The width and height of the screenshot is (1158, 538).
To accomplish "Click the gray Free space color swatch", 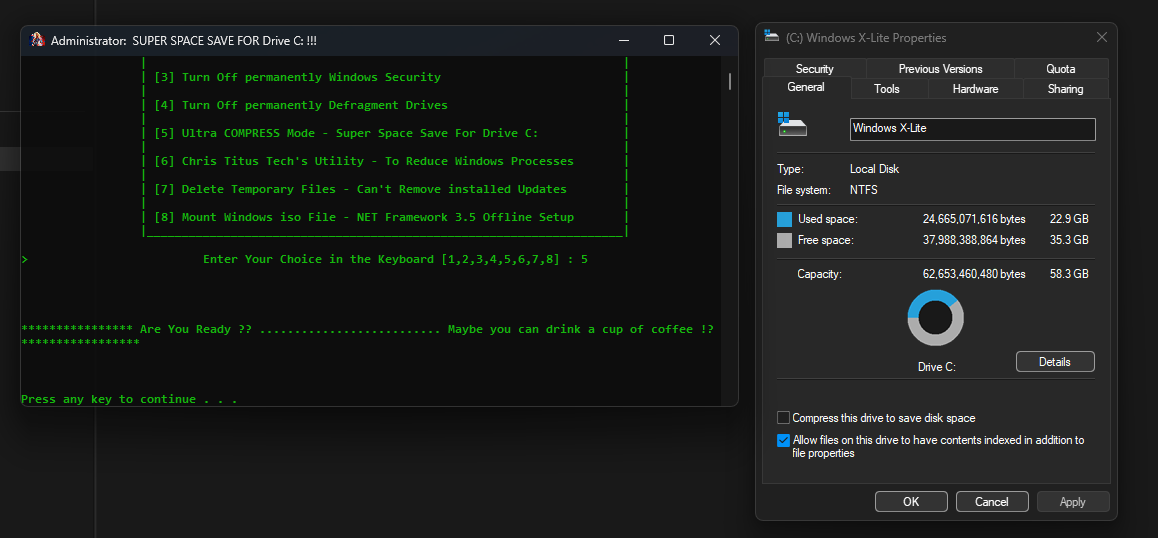I will (784, 240).
